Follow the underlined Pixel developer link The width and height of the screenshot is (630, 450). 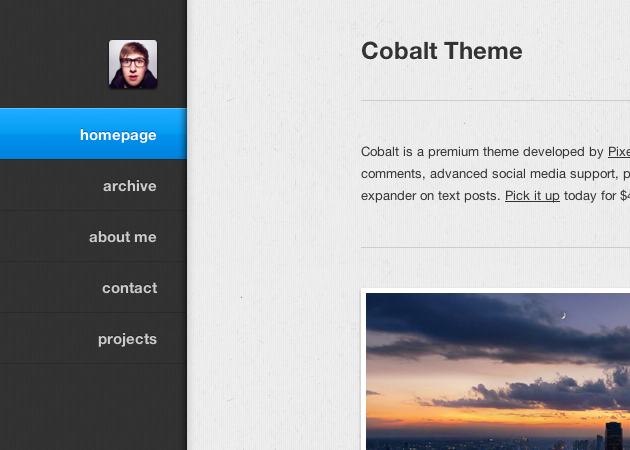tap(619, 152)
